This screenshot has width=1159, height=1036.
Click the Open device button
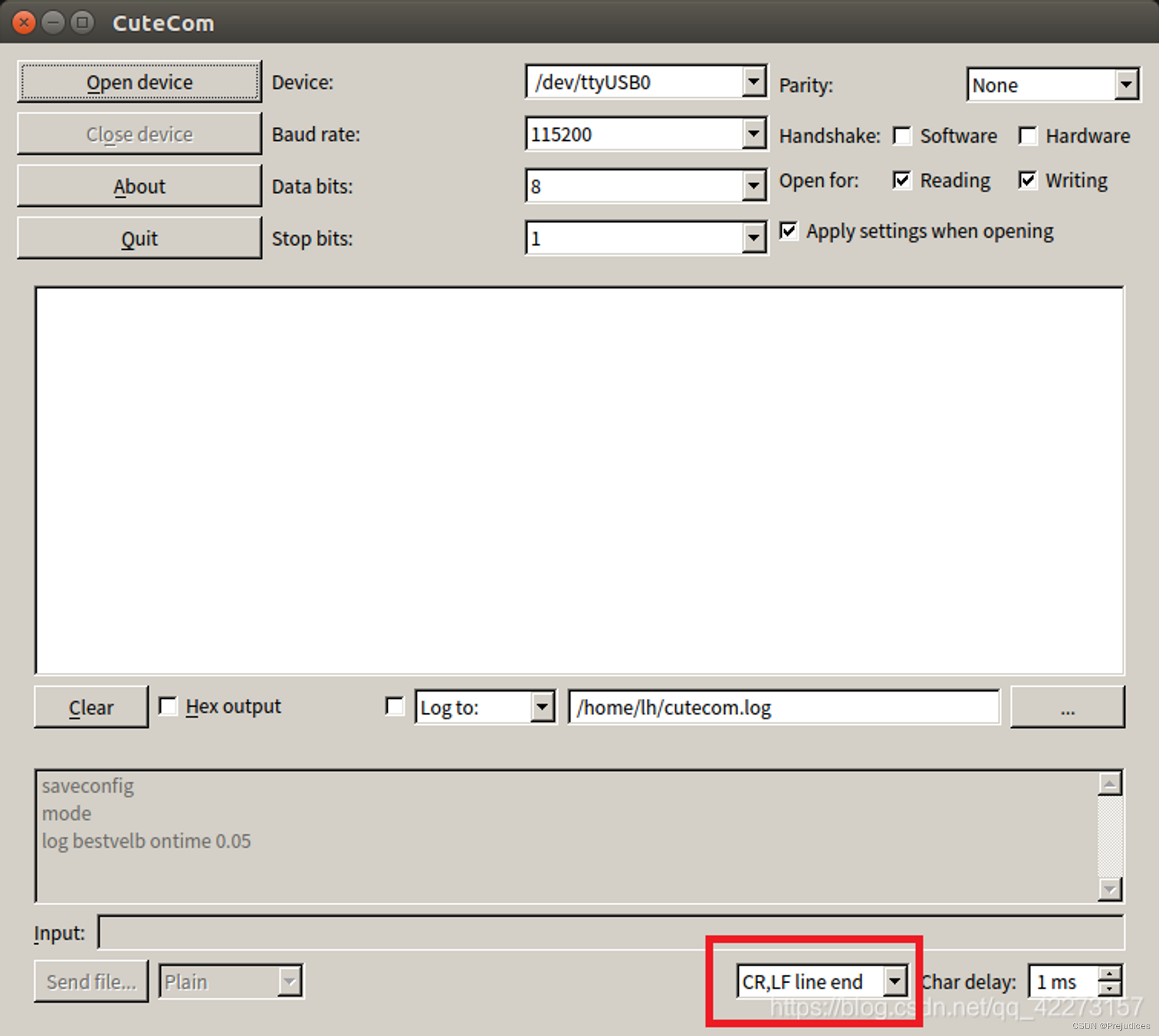pyautogui.click(x=139, y=82)
